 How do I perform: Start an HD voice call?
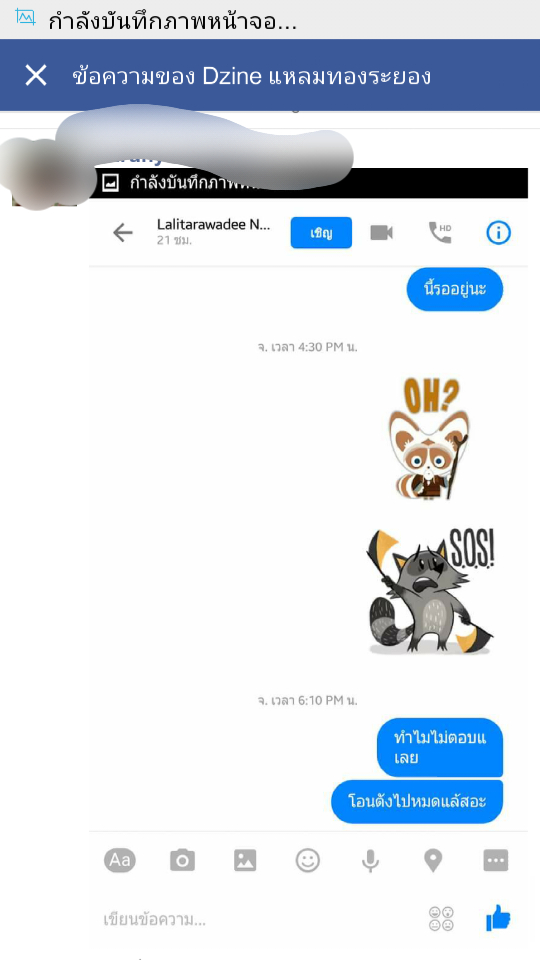(440, 233)
